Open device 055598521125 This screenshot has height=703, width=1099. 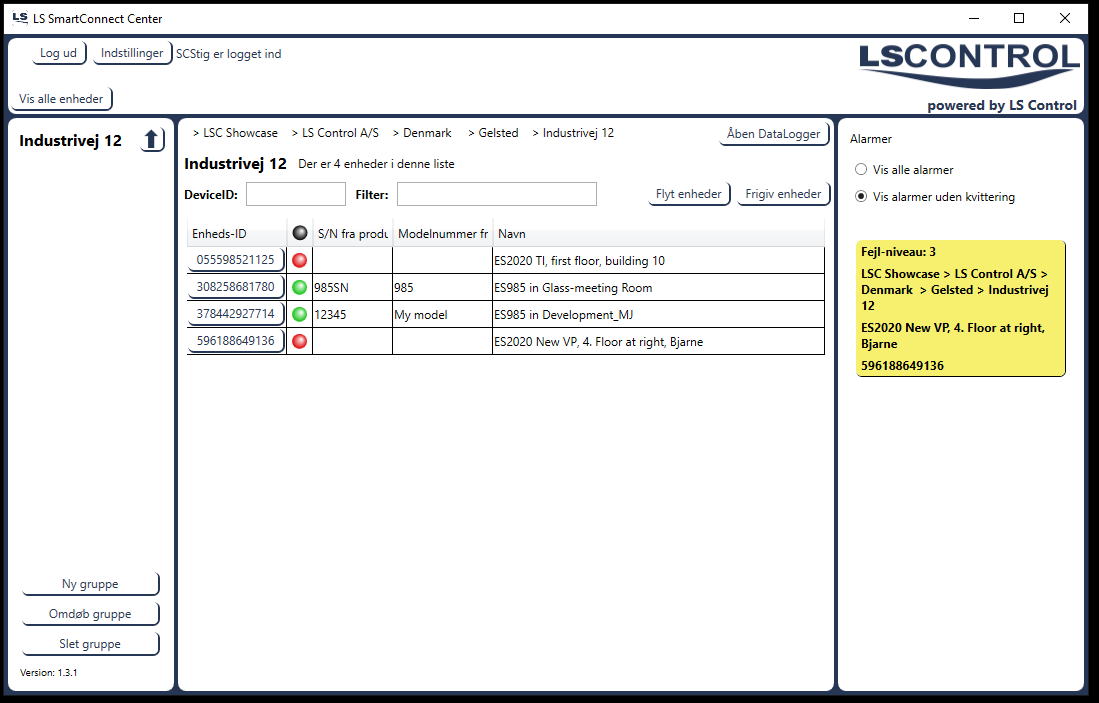pos(236,260)
